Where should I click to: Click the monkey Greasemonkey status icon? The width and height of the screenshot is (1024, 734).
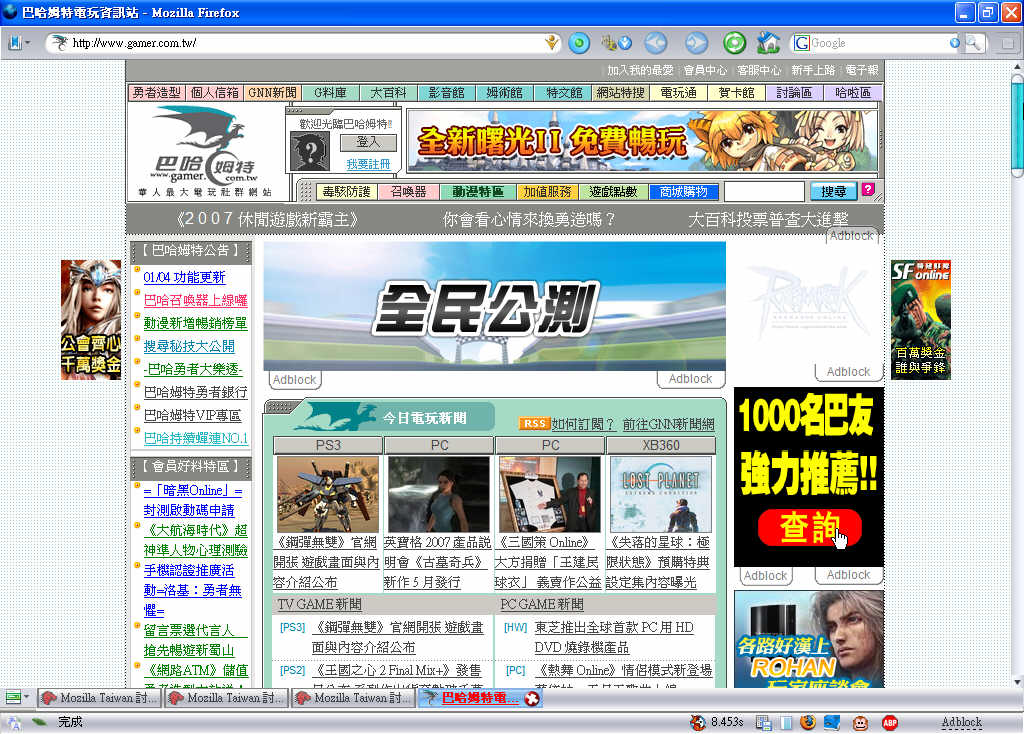point(860,722)
